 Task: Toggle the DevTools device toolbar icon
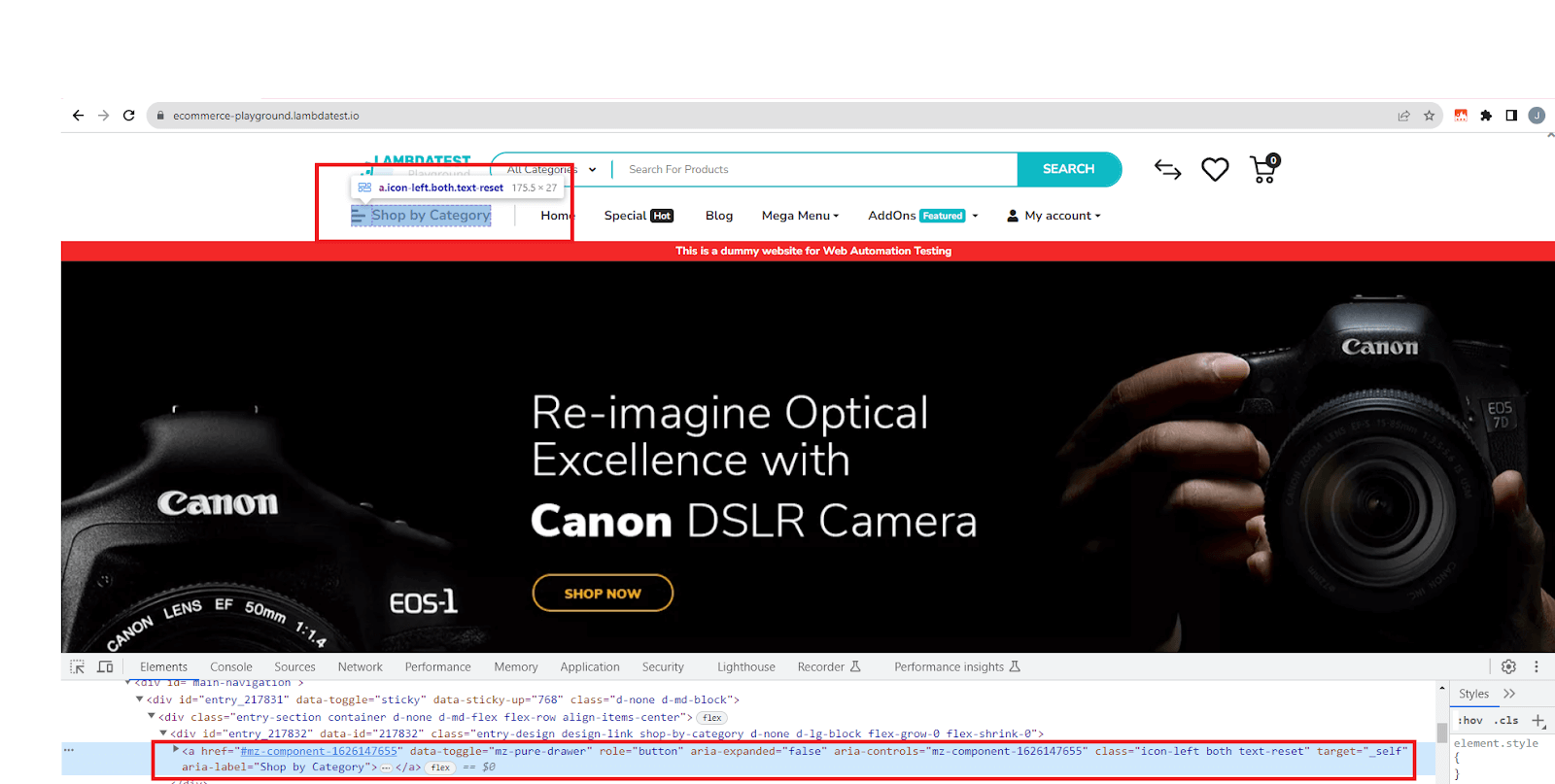[105, 666]
